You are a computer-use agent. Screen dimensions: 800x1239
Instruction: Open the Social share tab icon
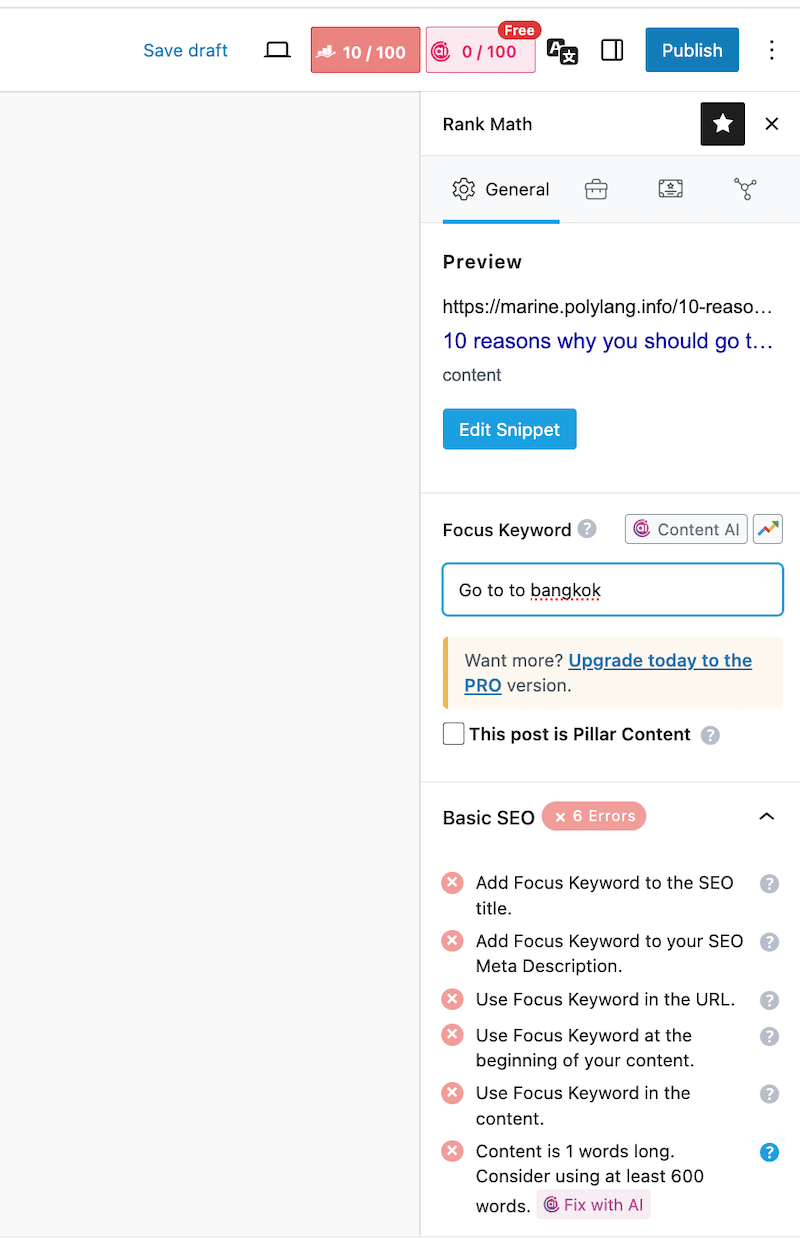pyautogui.click(x=745, y=189)
